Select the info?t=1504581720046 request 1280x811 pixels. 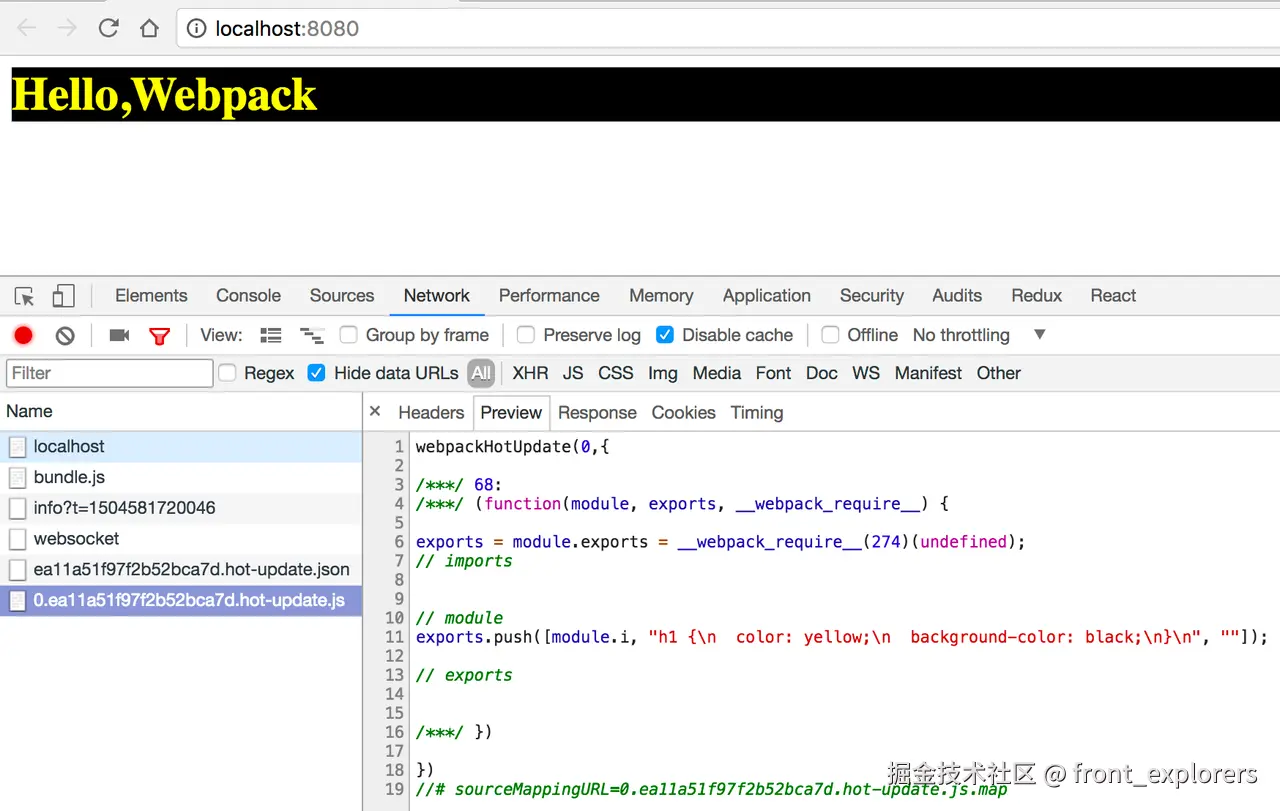click(x=181, y=508)
